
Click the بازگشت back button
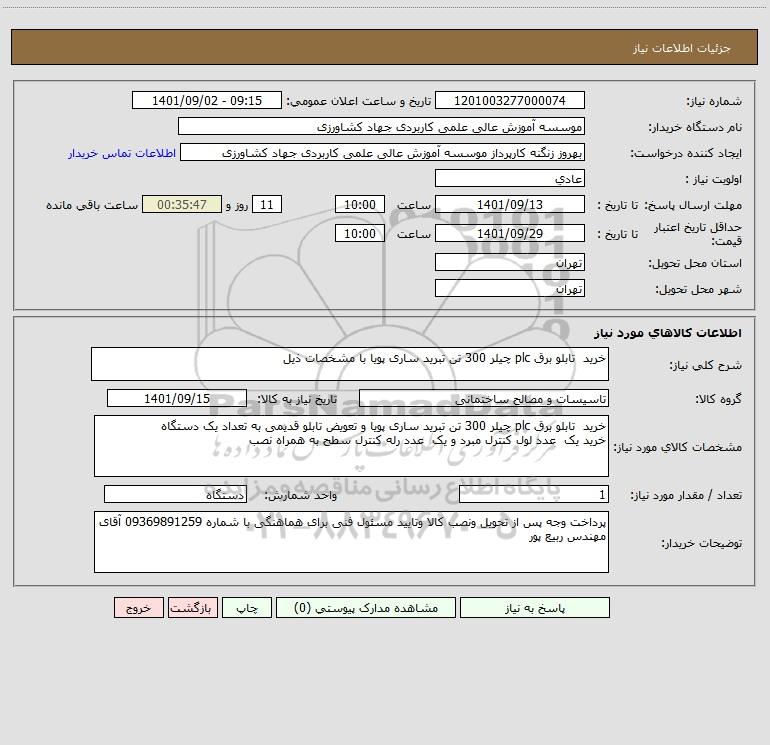[x=192, y=608]
